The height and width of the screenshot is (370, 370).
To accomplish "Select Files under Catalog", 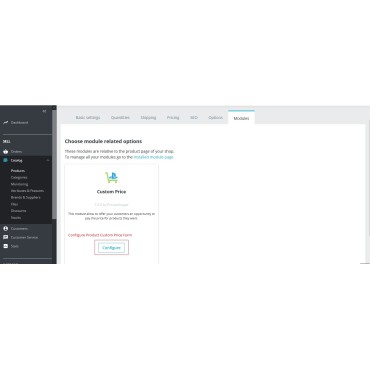I will point(14,204).
